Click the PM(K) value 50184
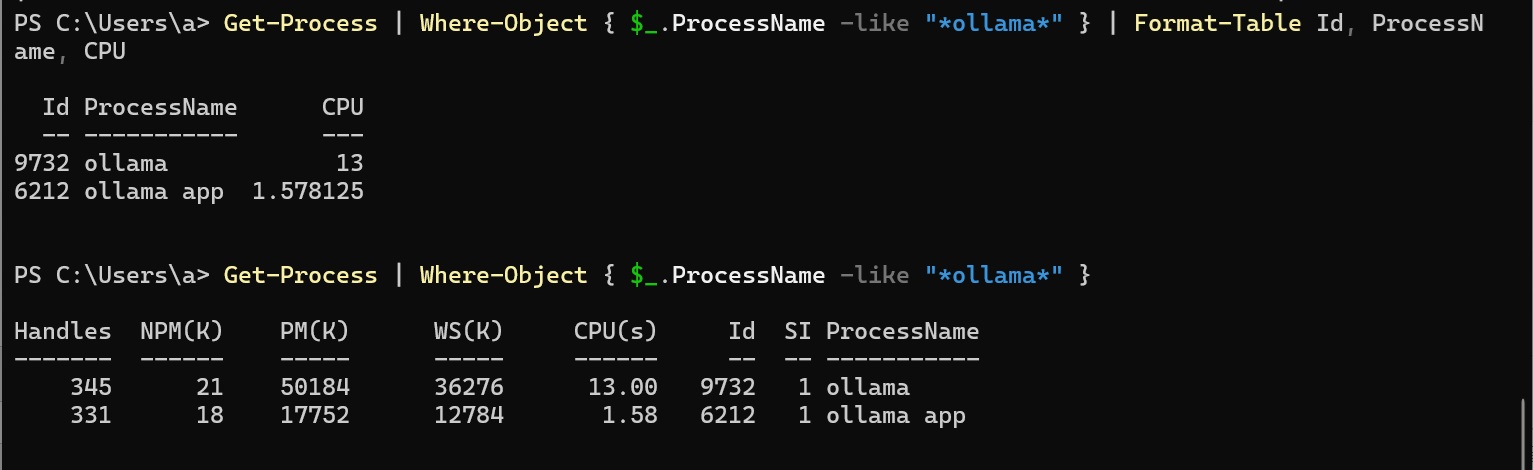The width and height of the screenshot is (1533, 470). (314, 387)
